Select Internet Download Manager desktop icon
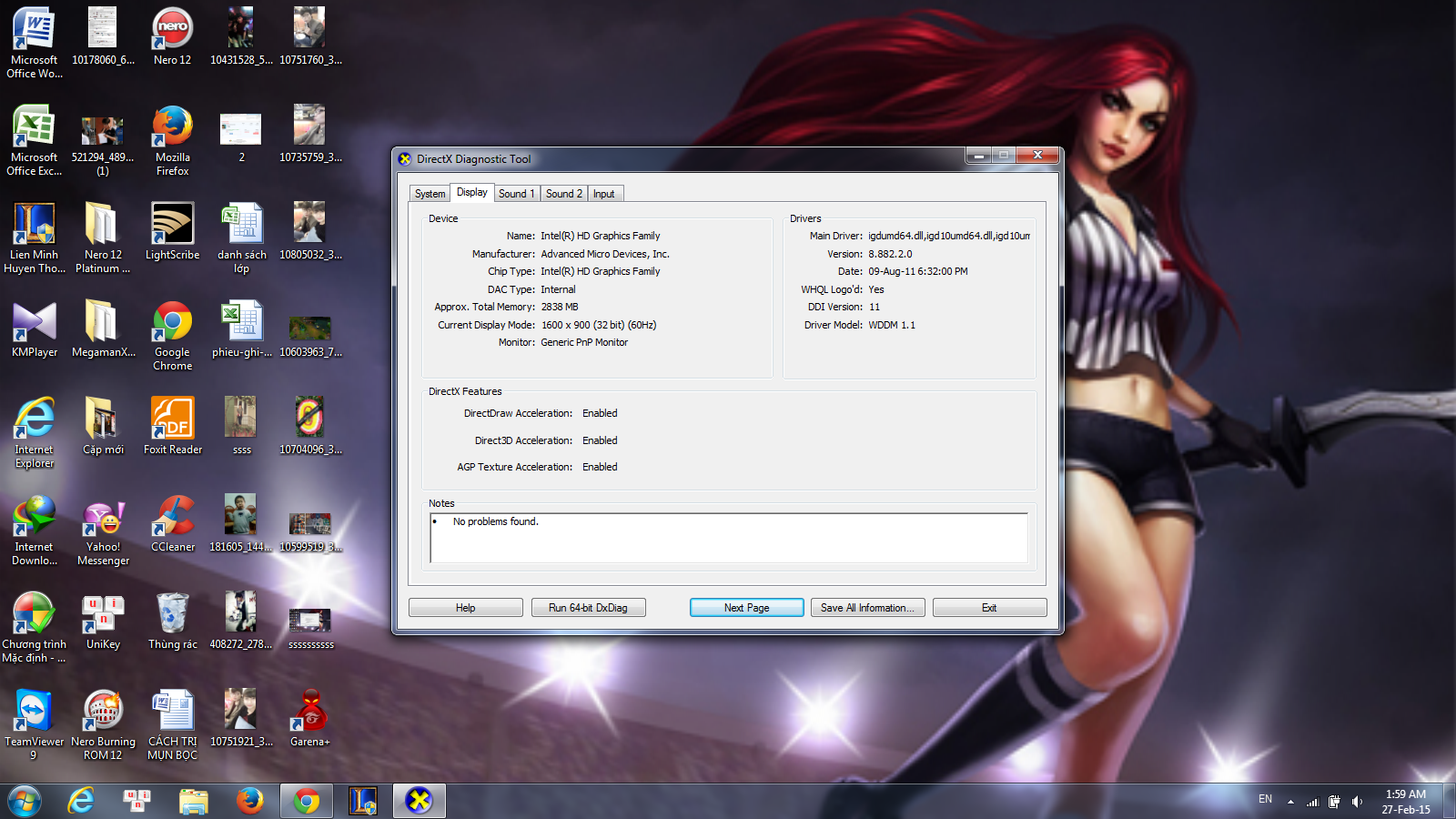1456x819 pixels. [x=35, y=530]
